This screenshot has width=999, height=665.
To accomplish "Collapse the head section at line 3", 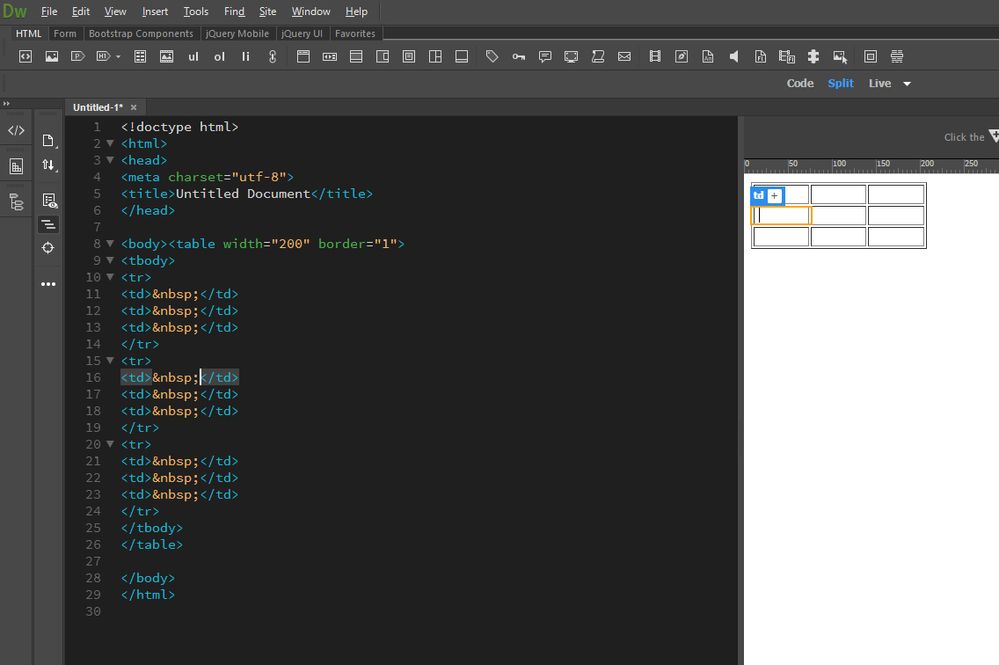I will tap(110, 160).
